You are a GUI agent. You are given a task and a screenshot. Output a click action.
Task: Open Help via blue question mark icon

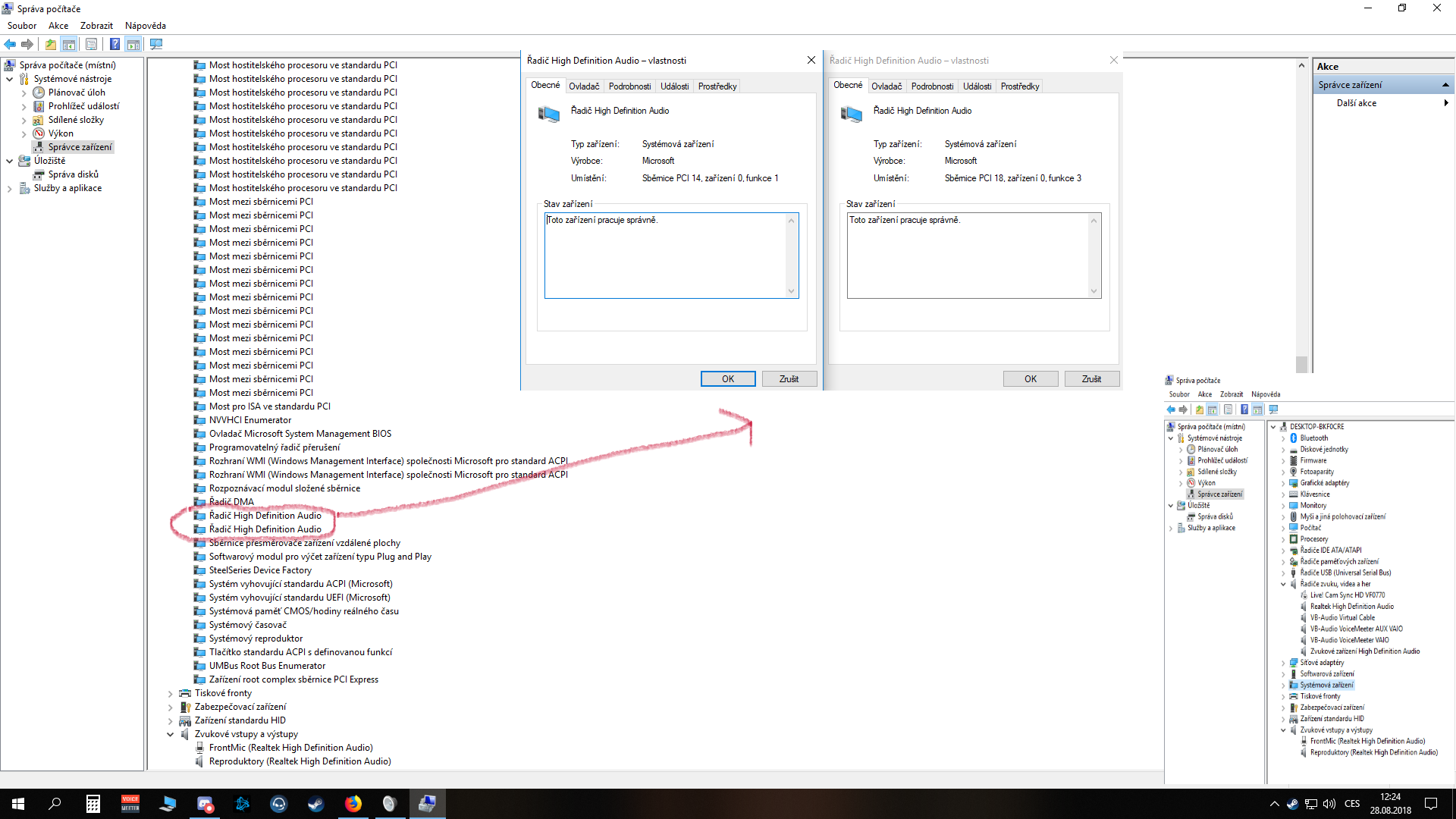(x=115, y=44)
